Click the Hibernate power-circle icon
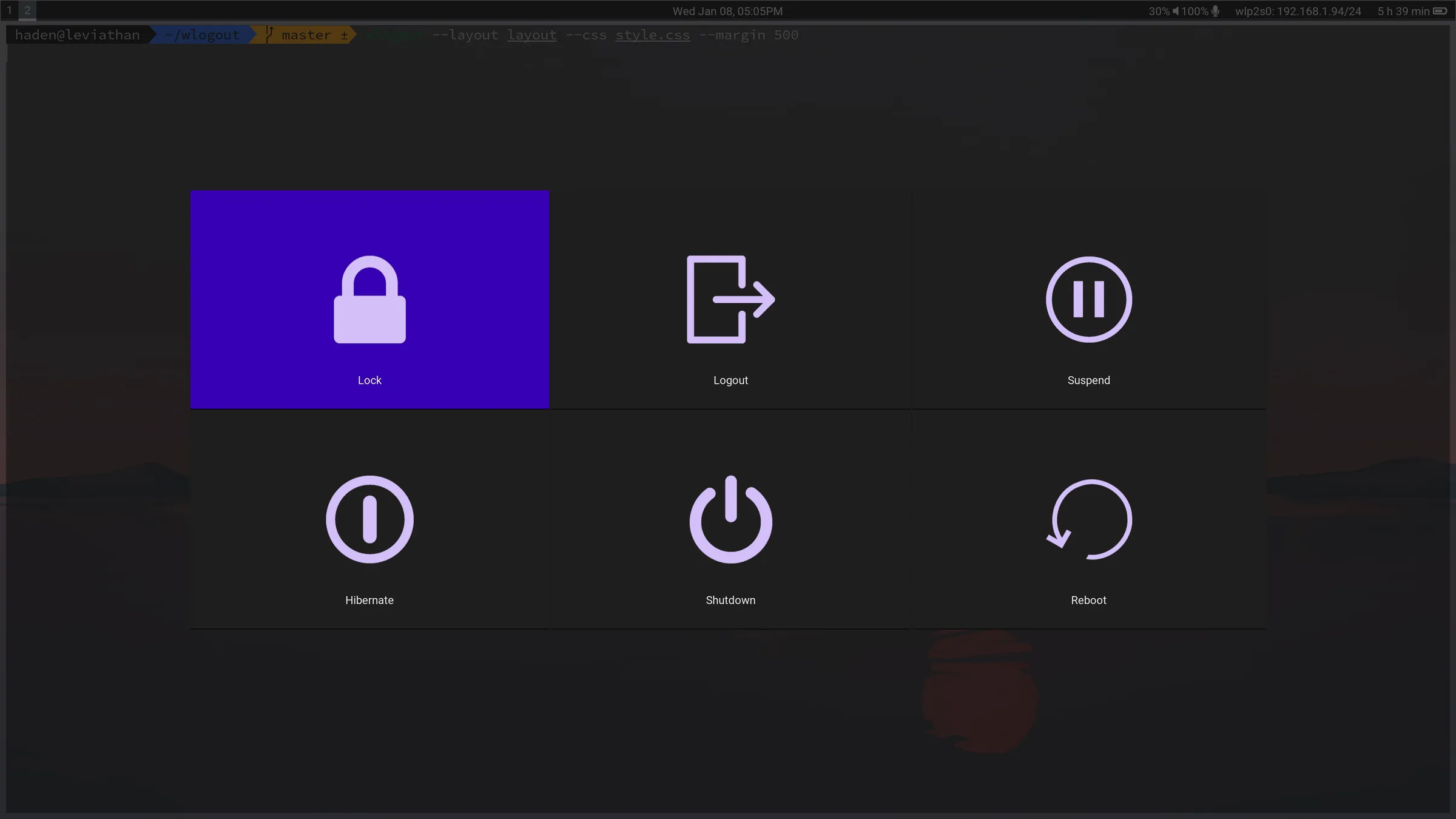Image resolution: width=1456 pixels, height=819 pixels. [369, 520]
